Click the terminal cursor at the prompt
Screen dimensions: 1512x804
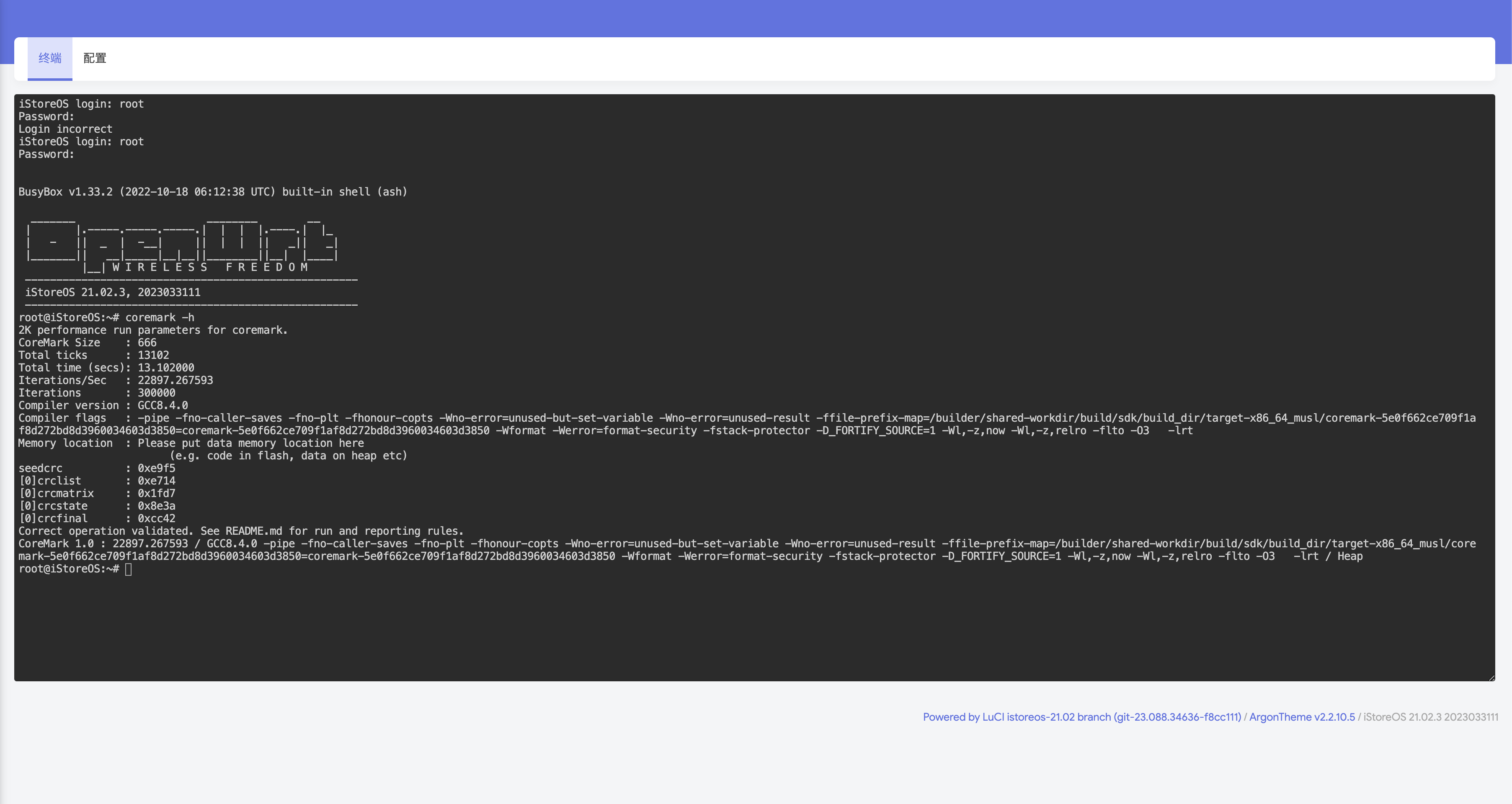[129, 569]
